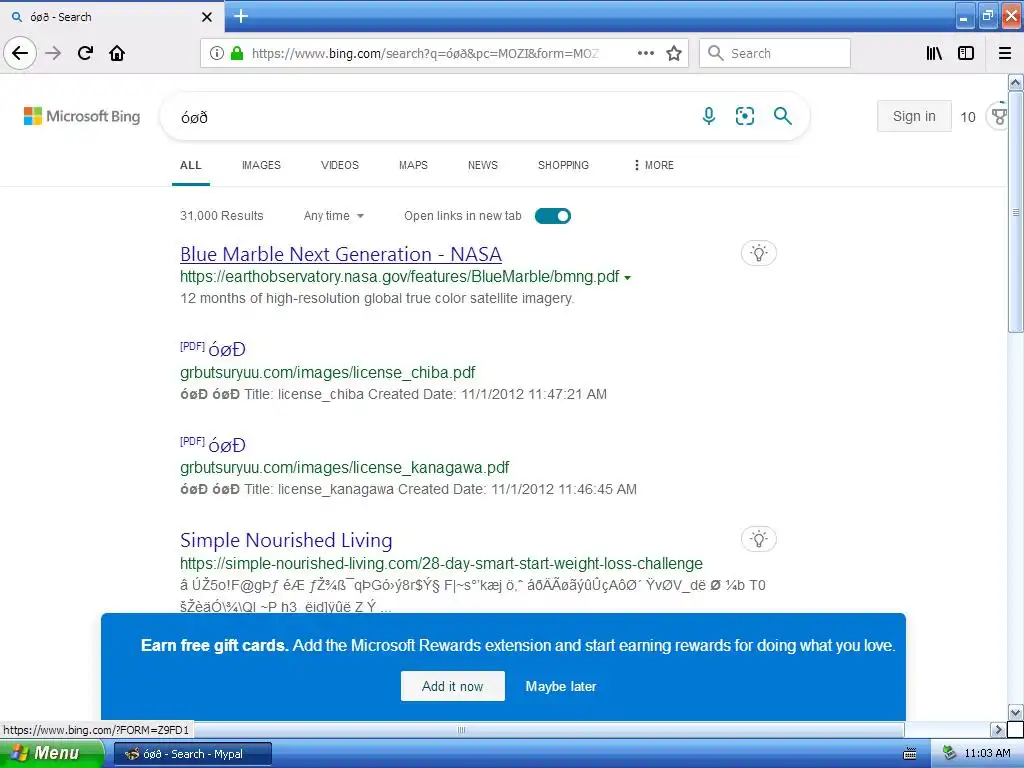This screenshot has height=768, width=1024.
Task: Click the browser forward arrow
Action: 53,53
